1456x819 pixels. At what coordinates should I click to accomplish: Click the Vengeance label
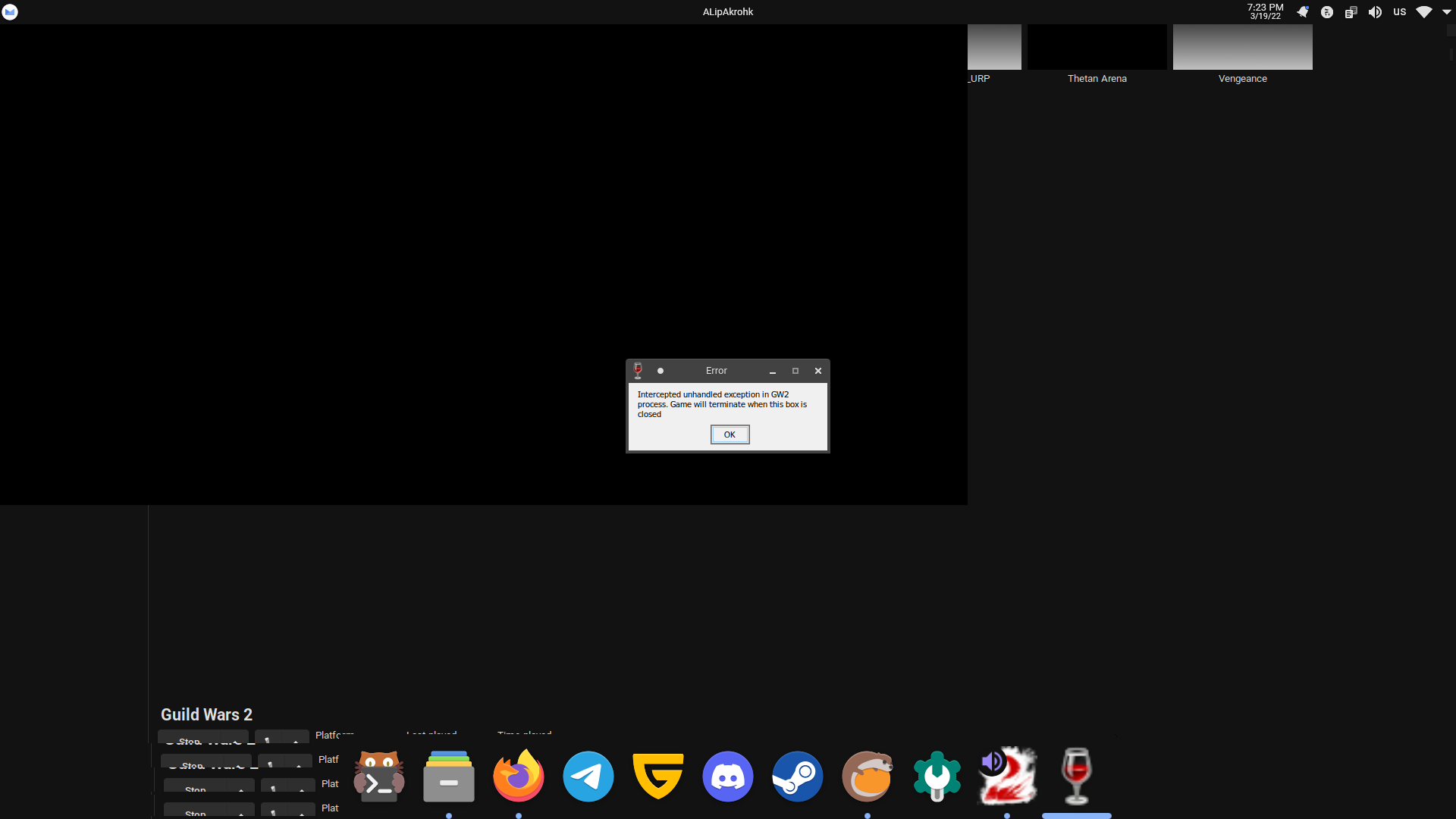pyautogui.click(x=1243, y=79)
